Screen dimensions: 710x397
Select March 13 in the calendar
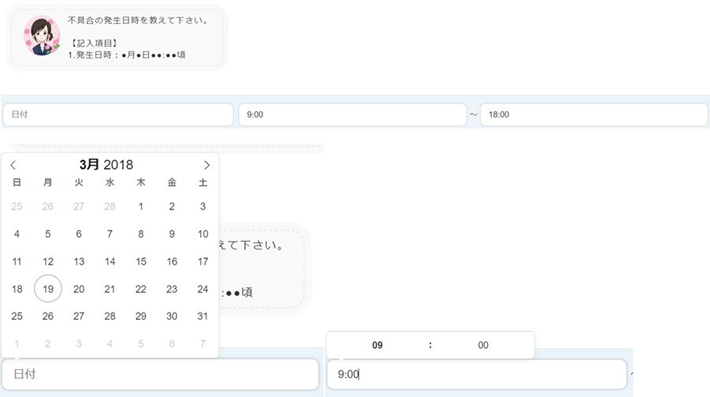(x=79, y=262)
